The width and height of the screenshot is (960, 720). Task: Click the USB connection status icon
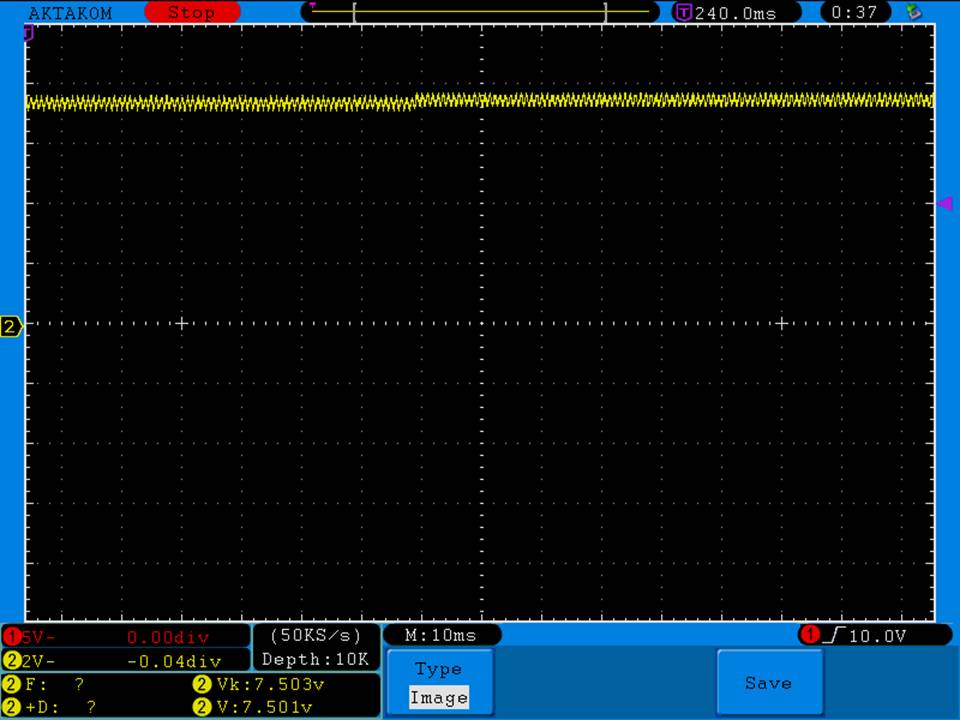click(x=913, y=12)
